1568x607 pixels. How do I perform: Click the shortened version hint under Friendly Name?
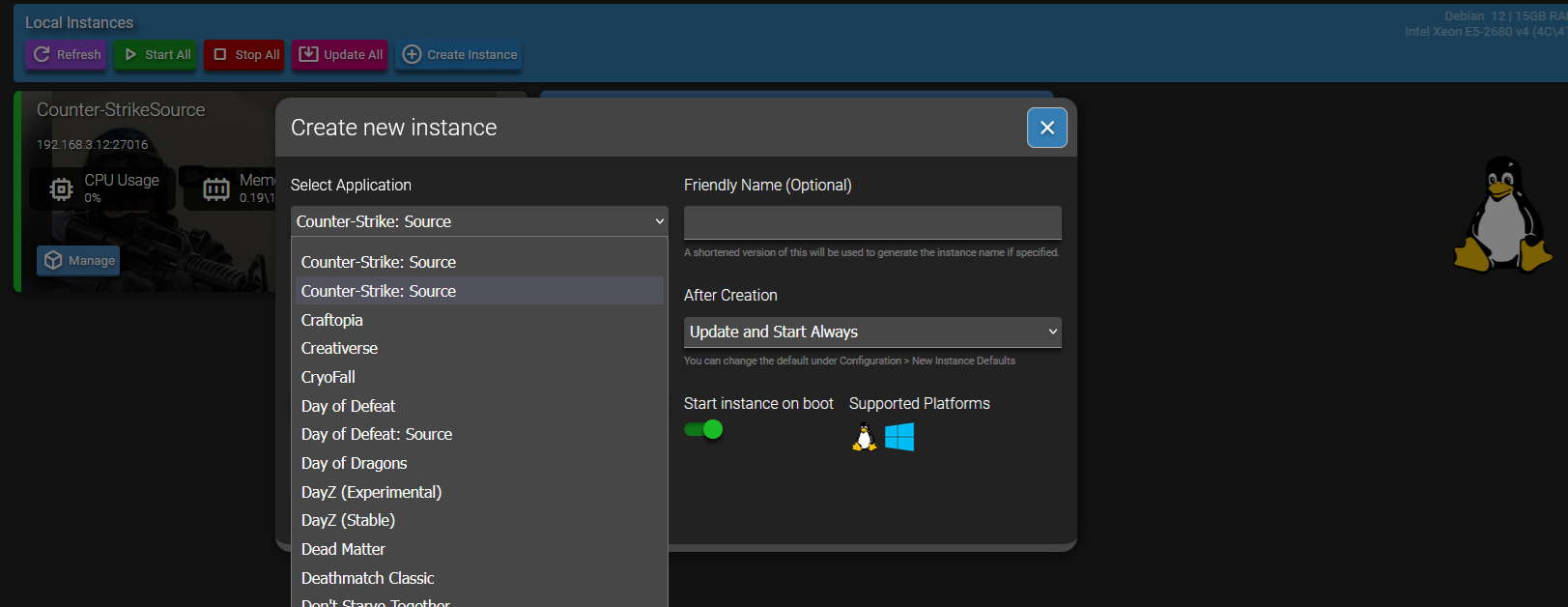871,252
